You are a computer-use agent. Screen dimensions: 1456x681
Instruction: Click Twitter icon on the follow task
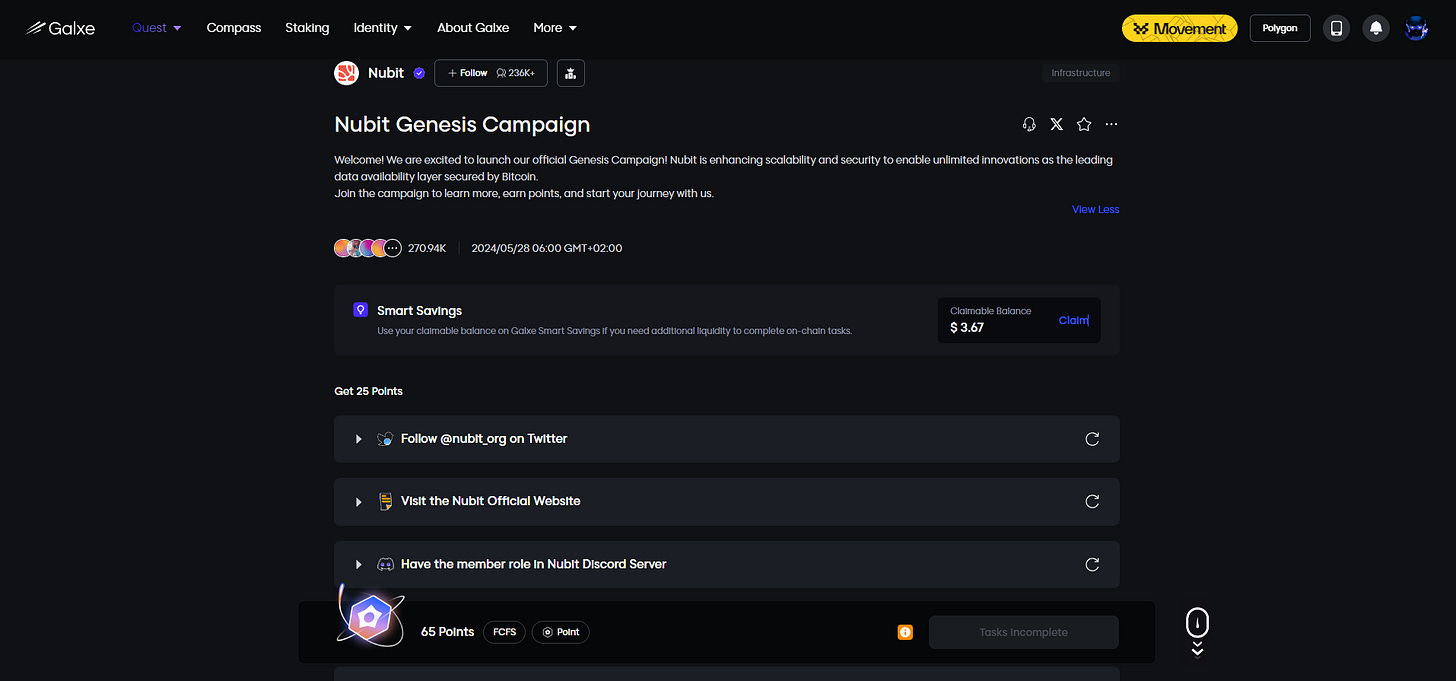[x=385, y=439]
